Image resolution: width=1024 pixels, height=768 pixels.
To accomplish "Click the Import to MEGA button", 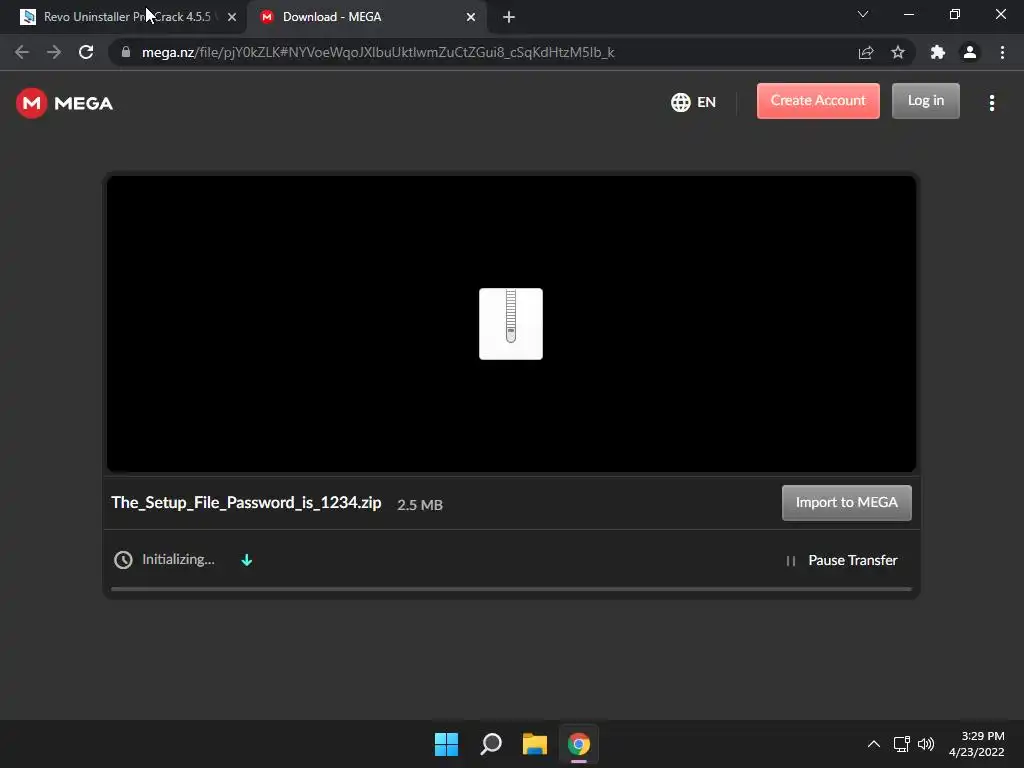I will coord(846,503).
